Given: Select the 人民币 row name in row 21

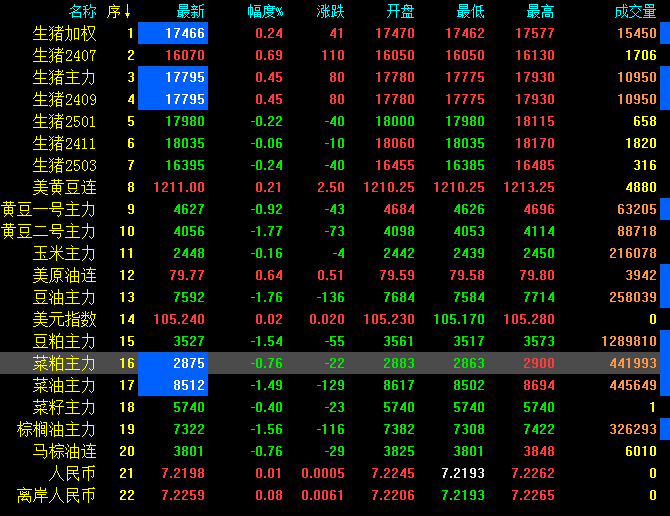Looking at the screenshot, I should tap(73, 473).
